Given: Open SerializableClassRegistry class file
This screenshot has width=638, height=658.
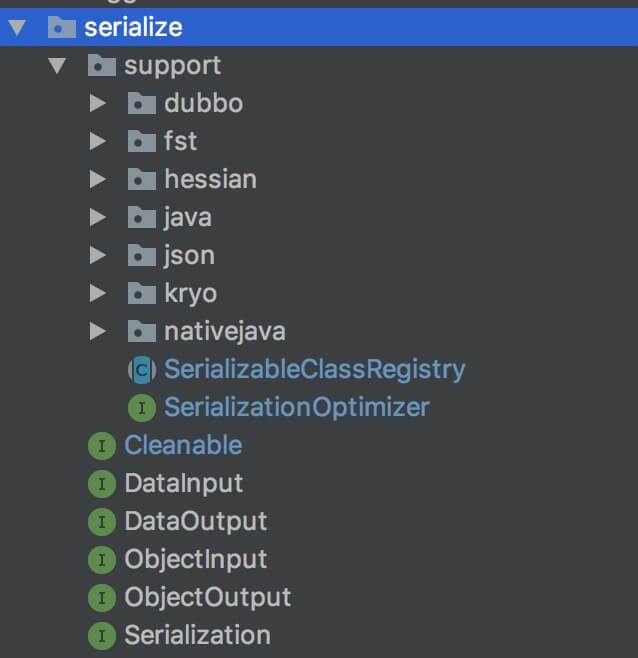Looking at the screenshot, I should tap(314, 369).
